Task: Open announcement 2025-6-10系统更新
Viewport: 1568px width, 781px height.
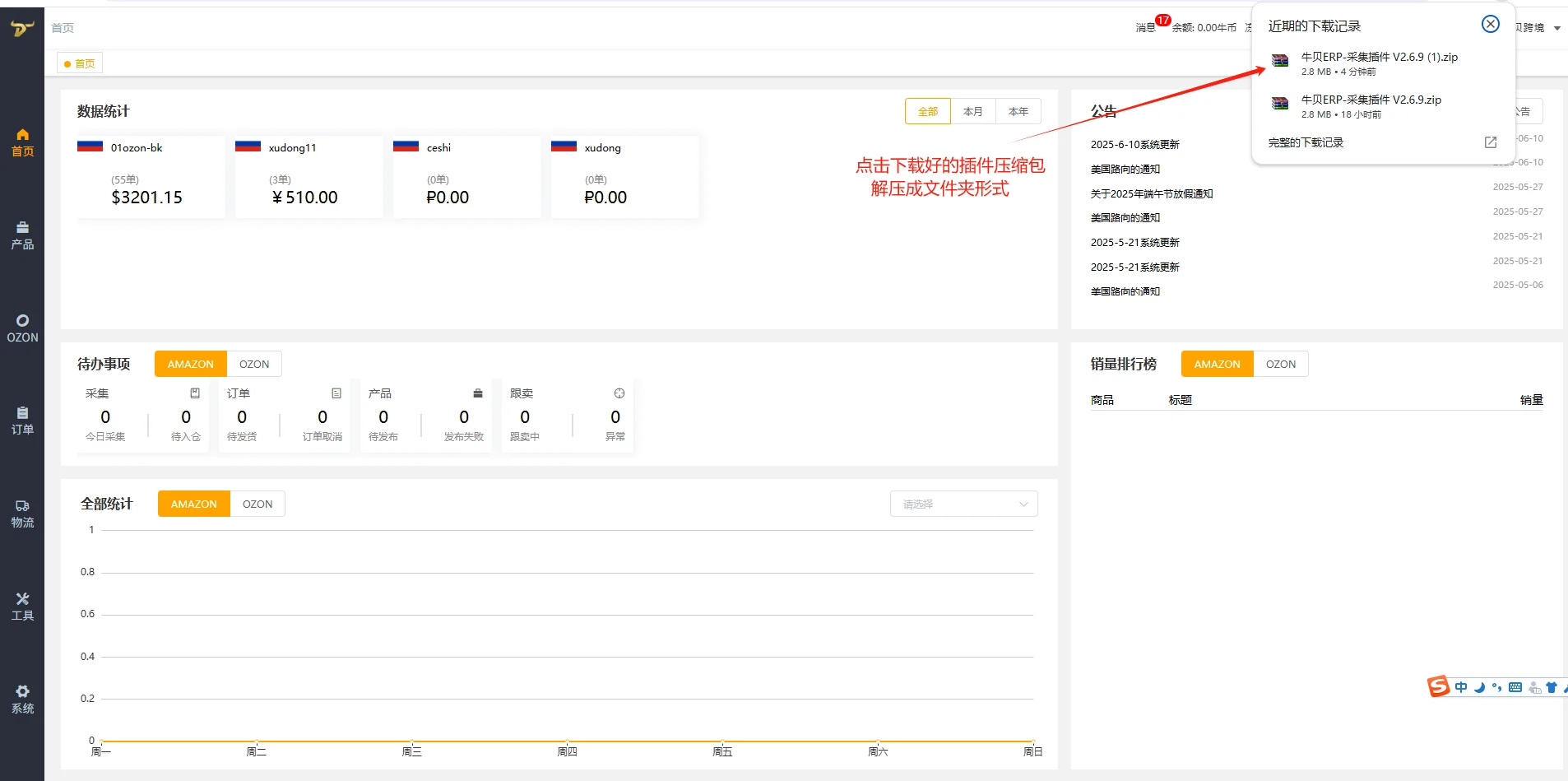Action: tap(1134, 143)
